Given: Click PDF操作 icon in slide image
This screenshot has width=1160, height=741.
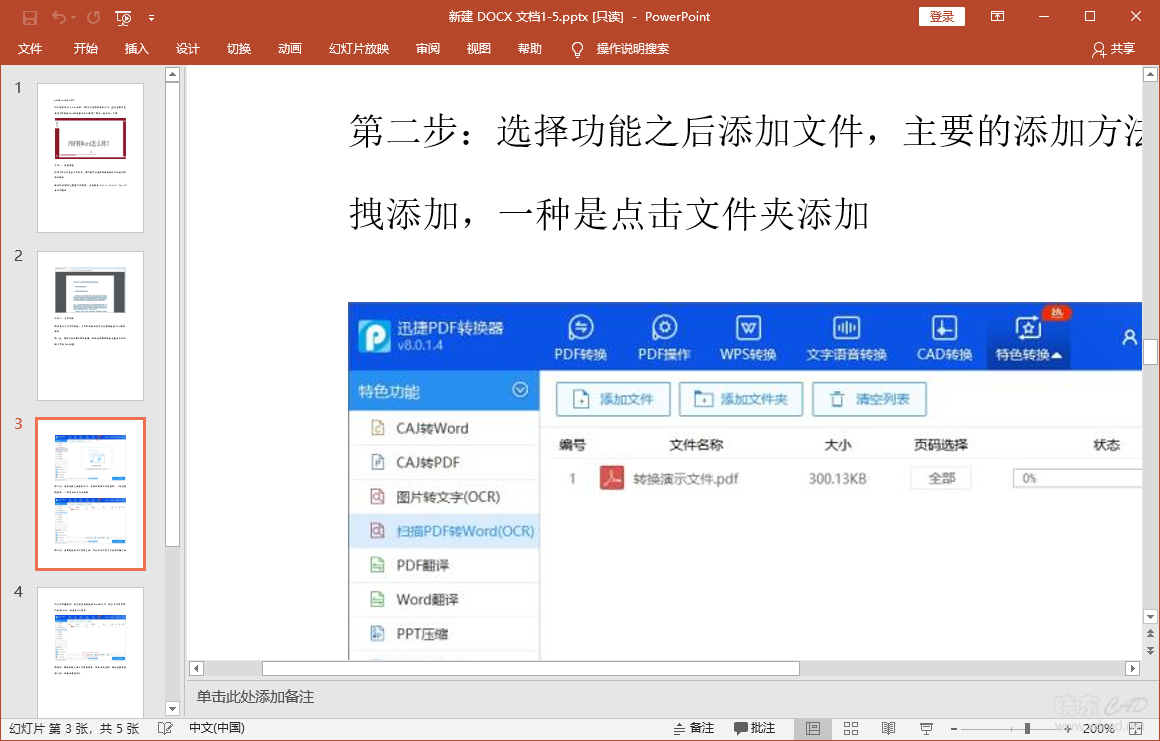Looking at the screenshot, I should [x=664, y=337].
